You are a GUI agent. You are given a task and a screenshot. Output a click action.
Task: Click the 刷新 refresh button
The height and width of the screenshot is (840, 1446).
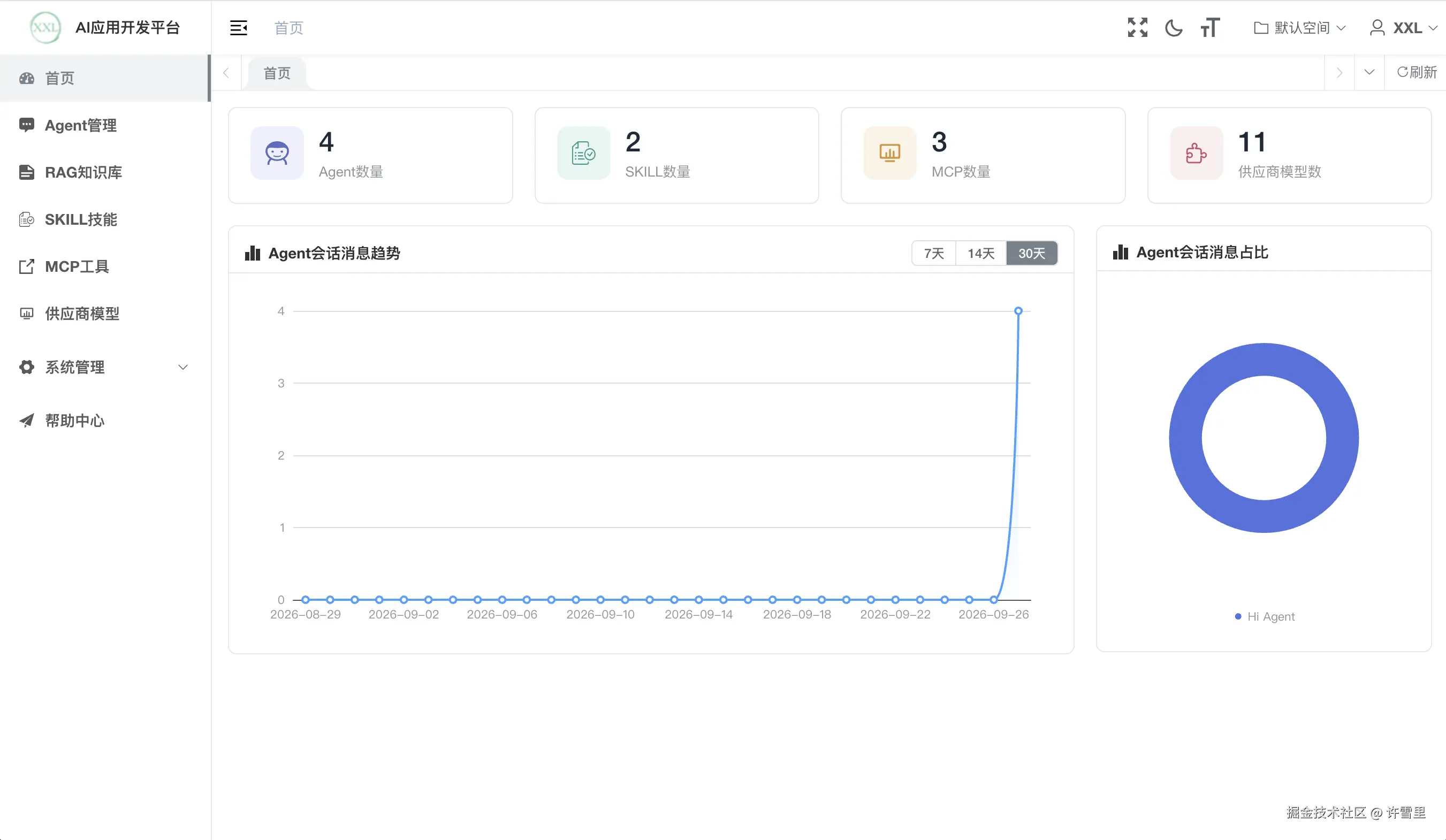tap(1417, 72)
